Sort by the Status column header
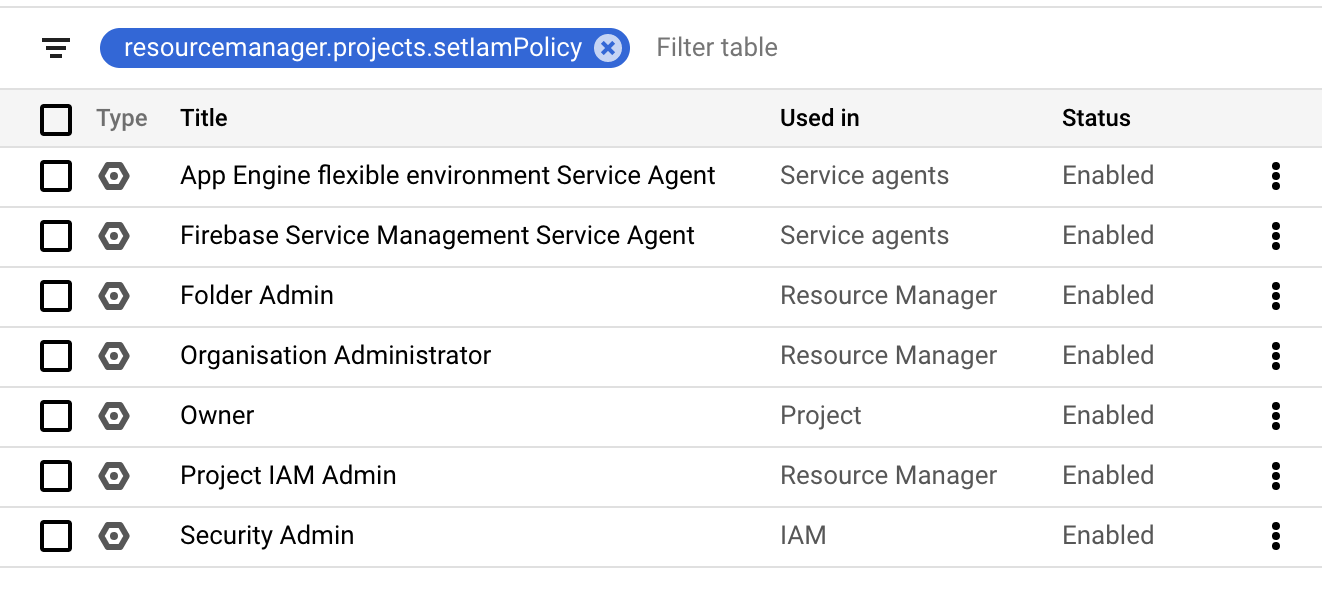The width and height of the screenshot is (1322, 592). click(x=1096, y=118)
